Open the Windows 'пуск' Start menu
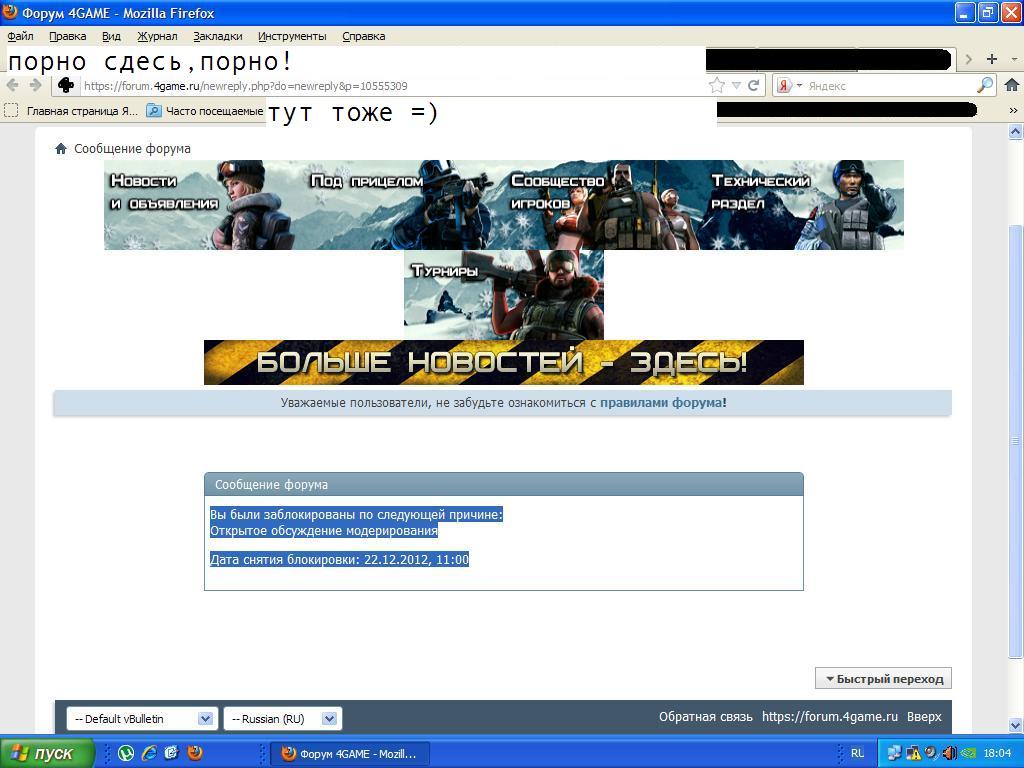This screenshot has height=768, width=1024. click(x=47, y=753)
